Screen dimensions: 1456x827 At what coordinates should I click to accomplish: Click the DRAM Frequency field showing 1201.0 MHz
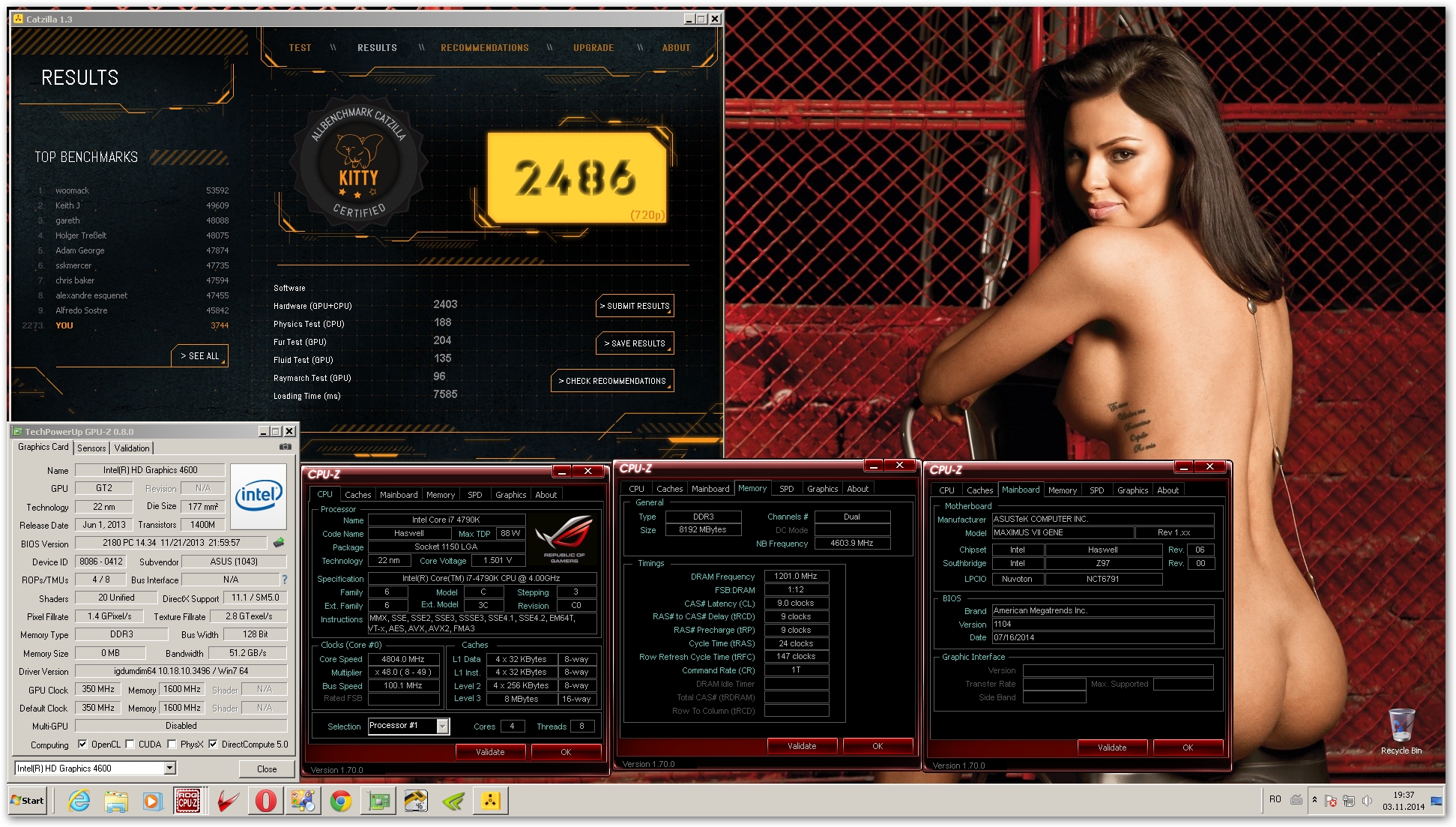point(796,577)
